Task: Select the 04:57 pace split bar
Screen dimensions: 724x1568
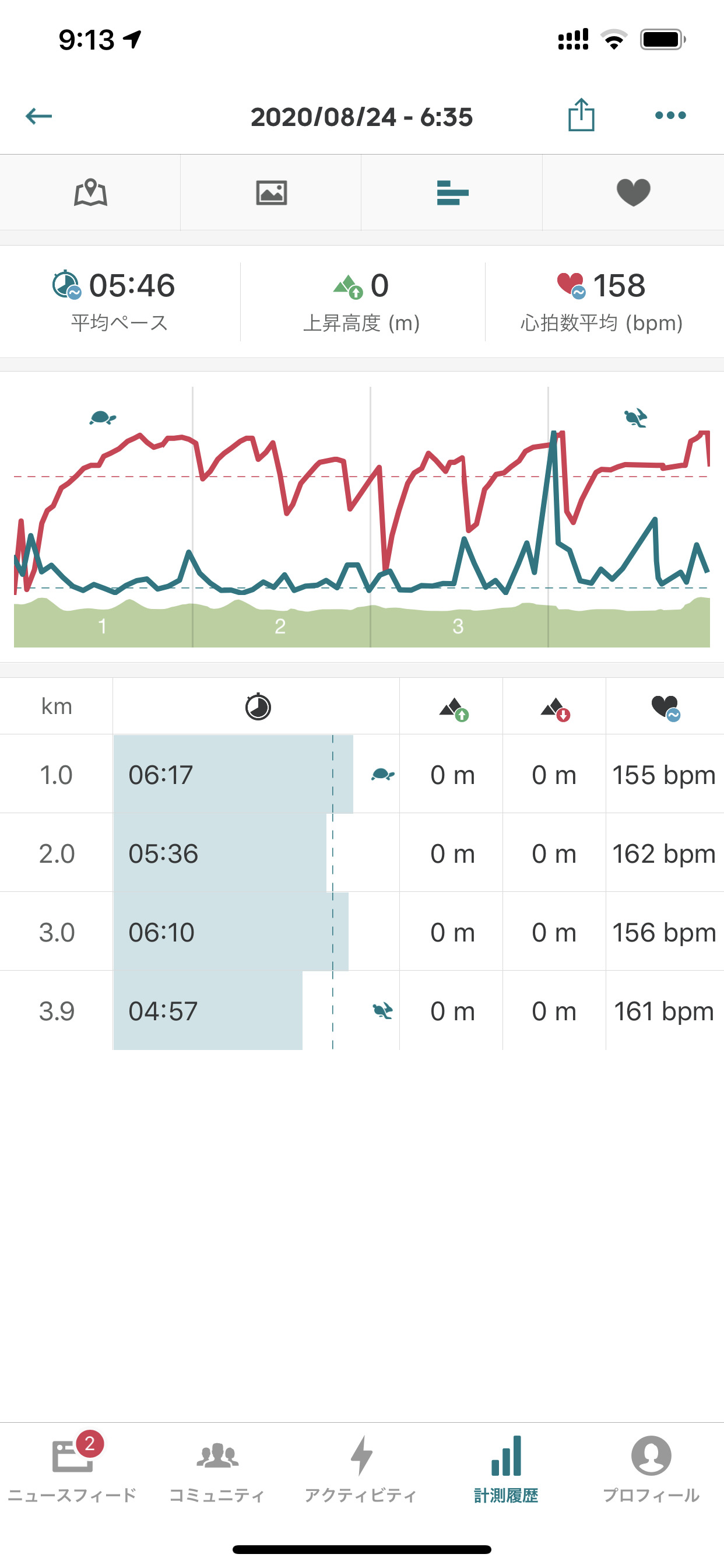Action: (208, 1010)
